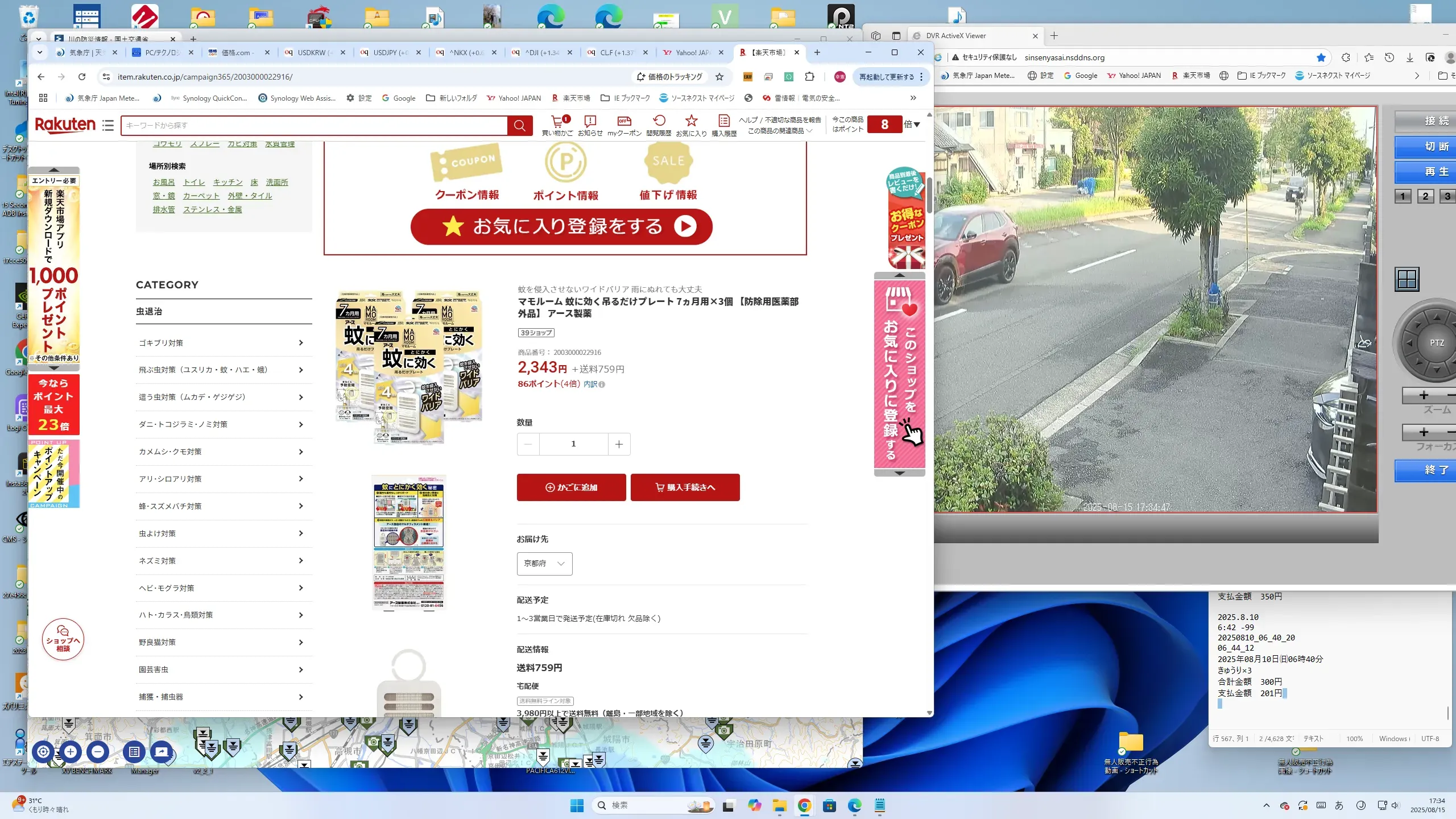The height and width of the screenshot is (819, 1456).
Task: Open browsing history (閲覧履歴) icon
Action: point(659,121)
